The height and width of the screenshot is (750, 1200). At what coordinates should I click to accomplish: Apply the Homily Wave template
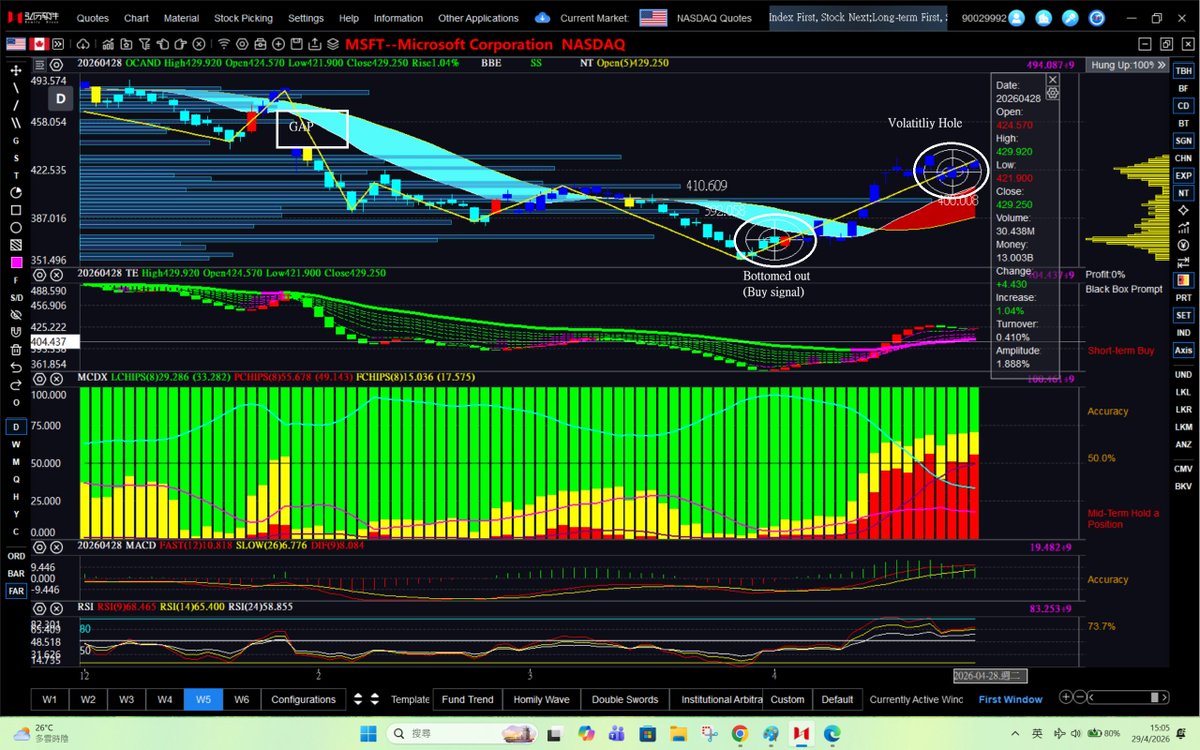(x=541, y=699)
